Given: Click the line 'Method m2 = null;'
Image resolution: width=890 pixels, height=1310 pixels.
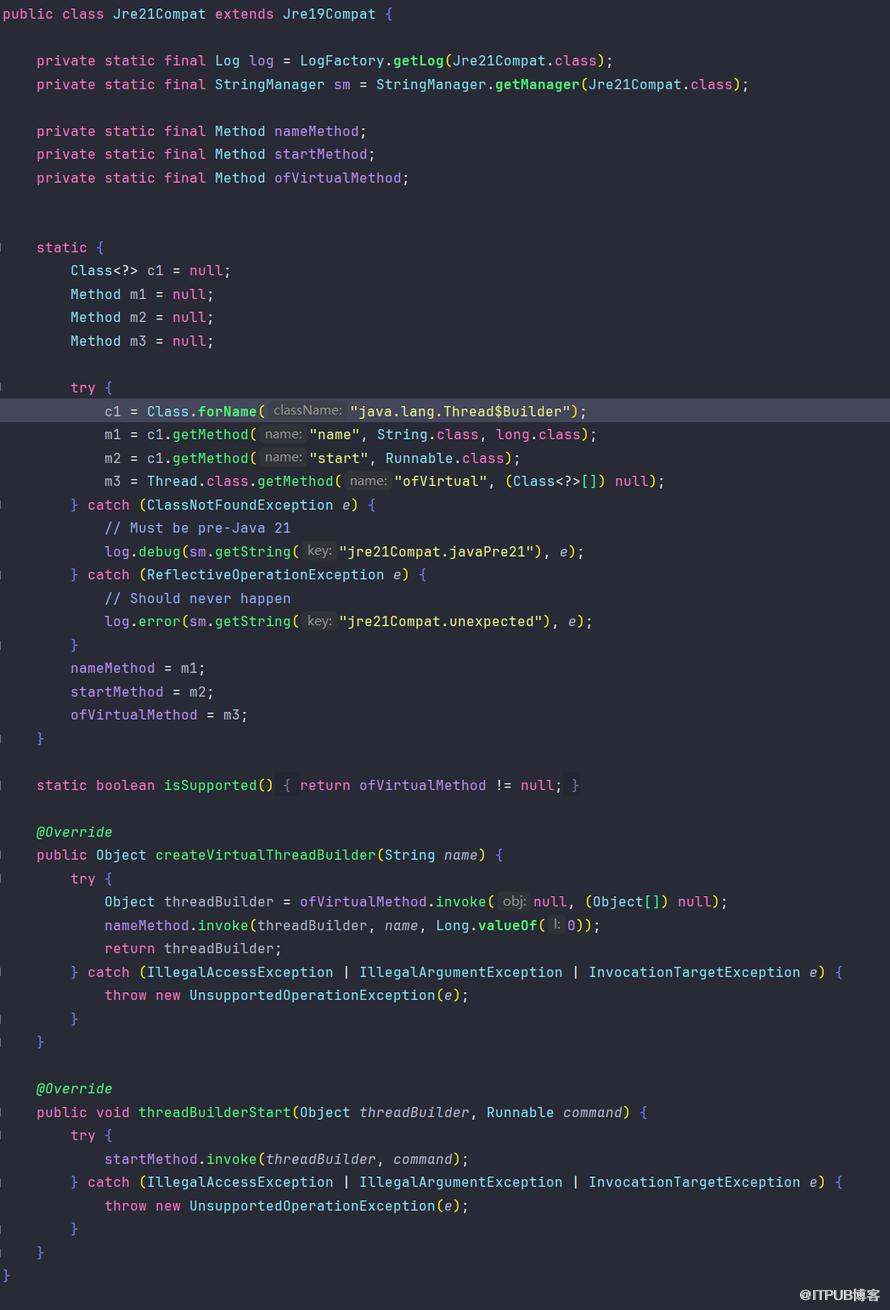Looking at the screenshot, I should tap(142, 317).
